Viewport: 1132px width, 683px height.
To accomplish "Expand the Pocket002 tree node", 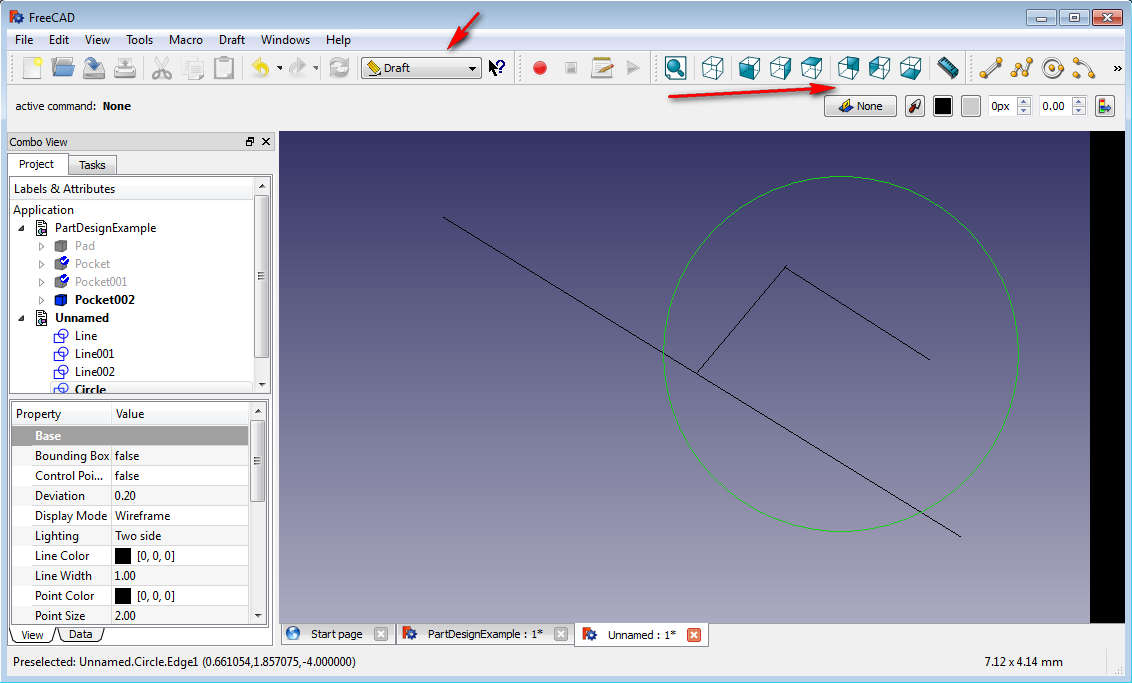I will [41, 300].
